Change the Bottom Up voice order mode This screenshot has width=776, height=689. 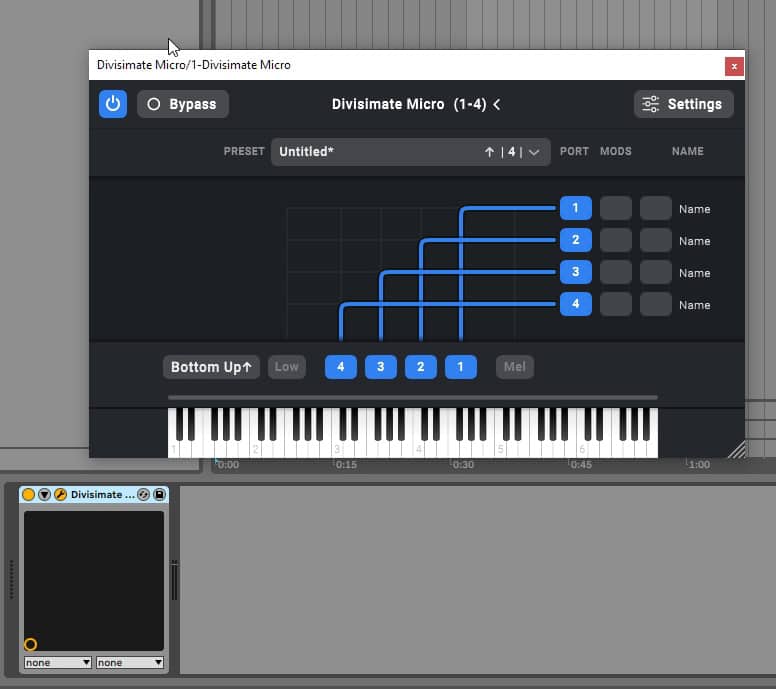pyautogui.click(x=211, y=367)
